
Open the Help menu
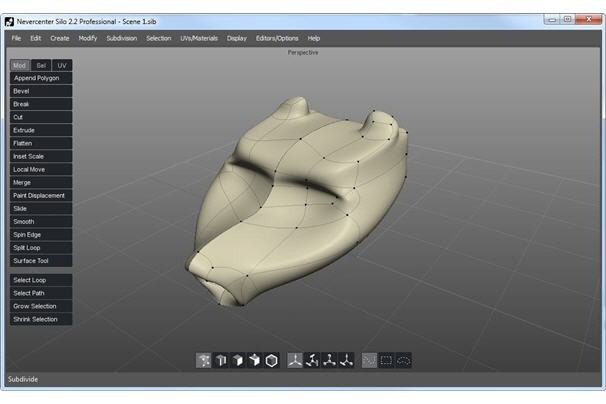pos(314,38)
